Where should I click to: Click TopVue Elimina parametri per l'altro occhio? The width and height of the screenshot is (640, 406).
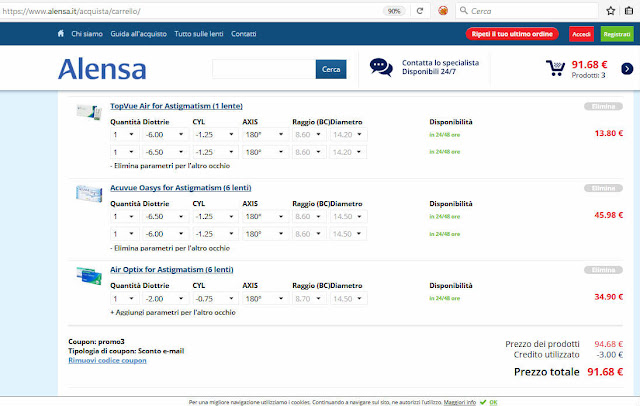[170, 166]
